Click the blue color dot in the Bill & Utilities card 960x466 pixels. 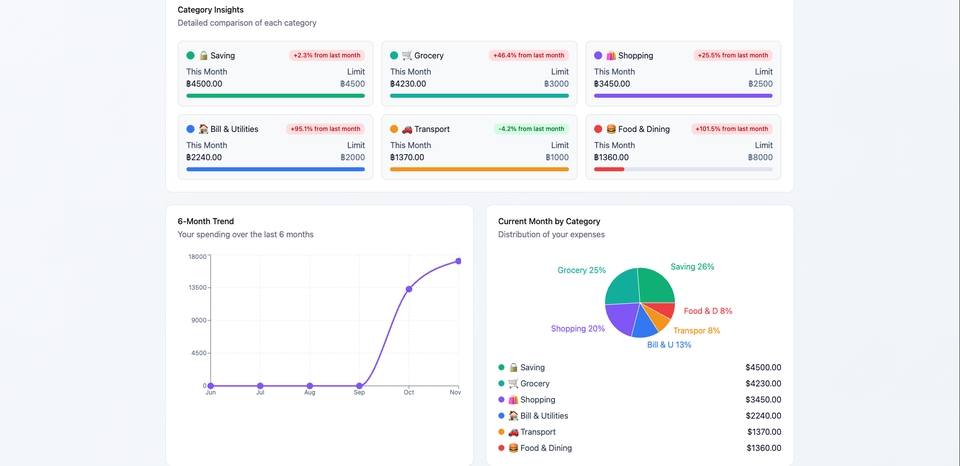click(x=190, y=129)
